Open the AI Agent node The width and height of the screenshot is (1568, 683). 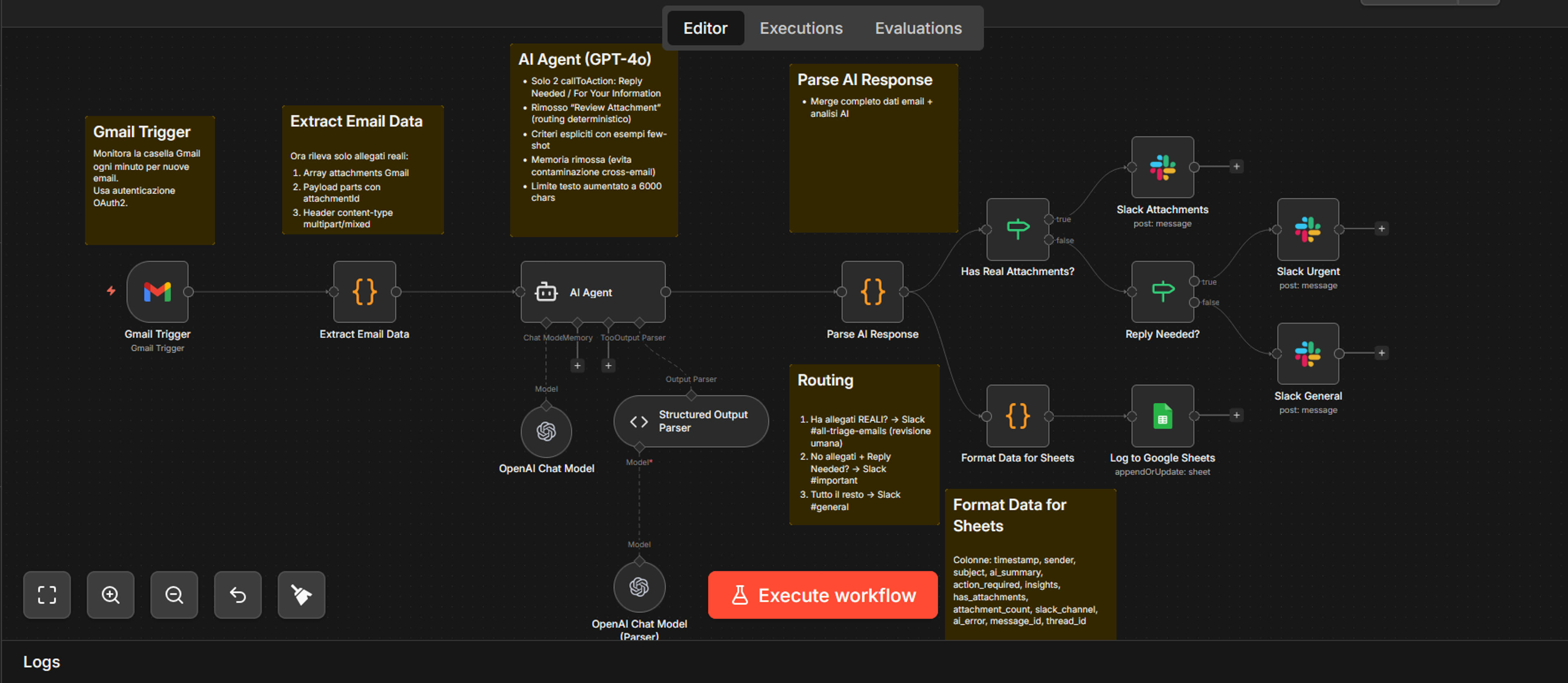click(593, 291)
